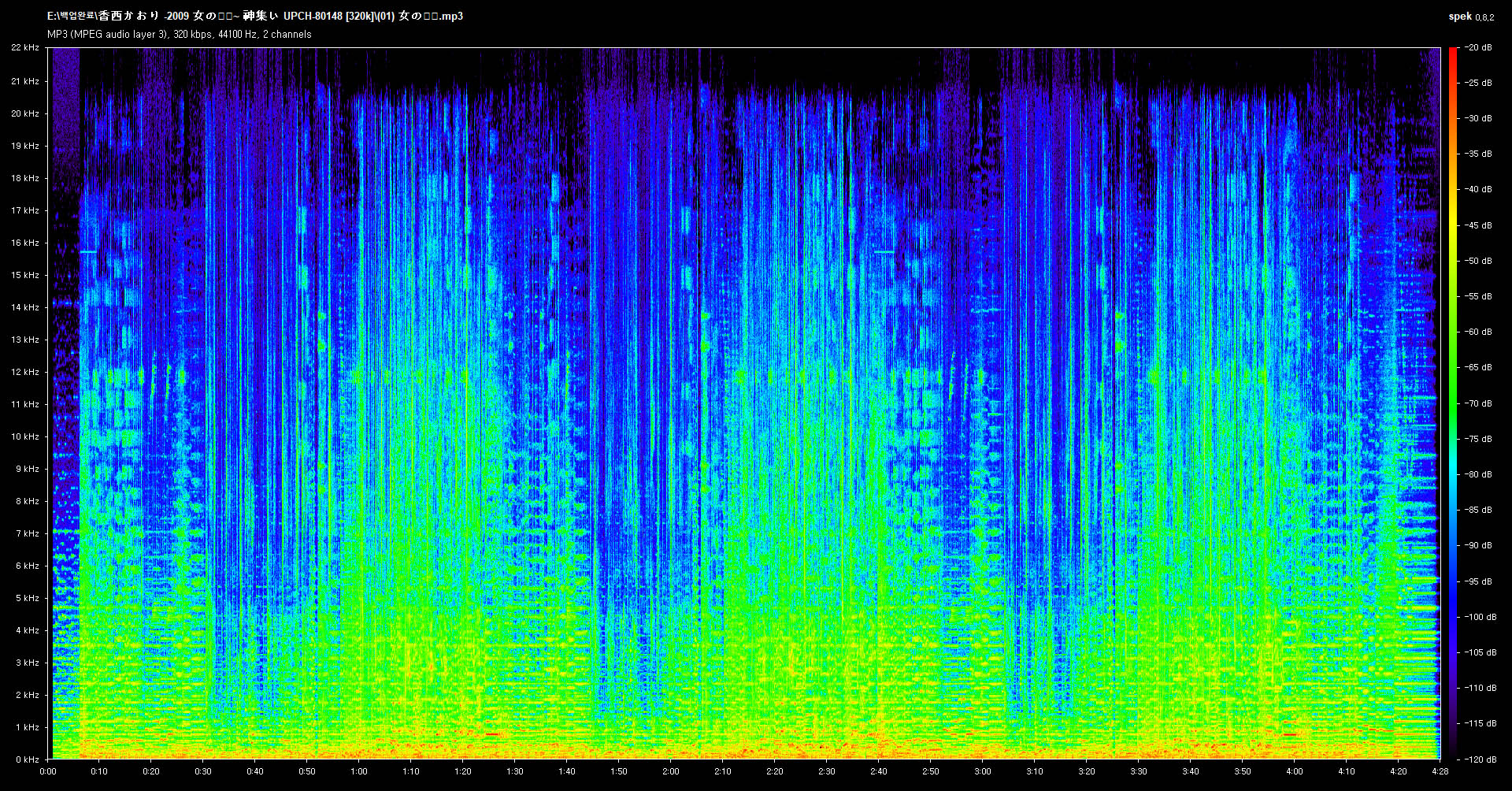
Task: Click the 14 kHz frequency label
Action: (x=25, y=307)
